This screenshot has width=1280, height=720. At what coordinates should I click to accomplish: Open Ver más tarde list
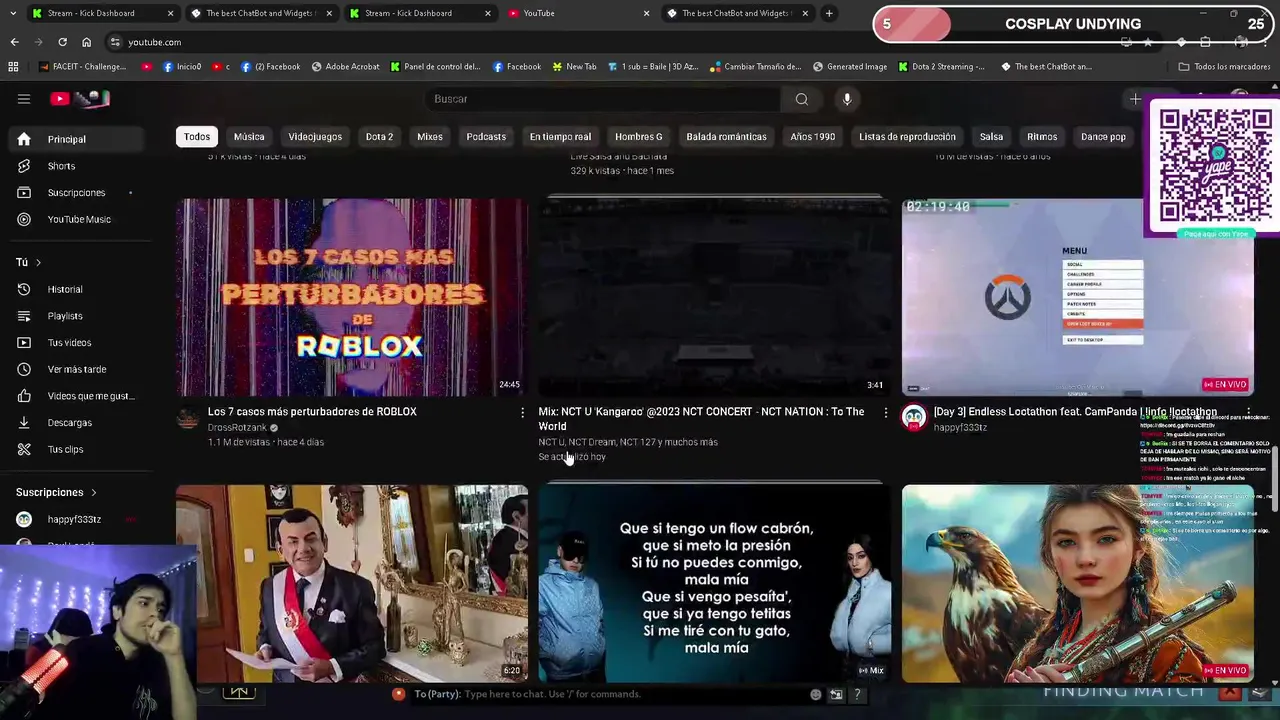[x=76, y=369]
